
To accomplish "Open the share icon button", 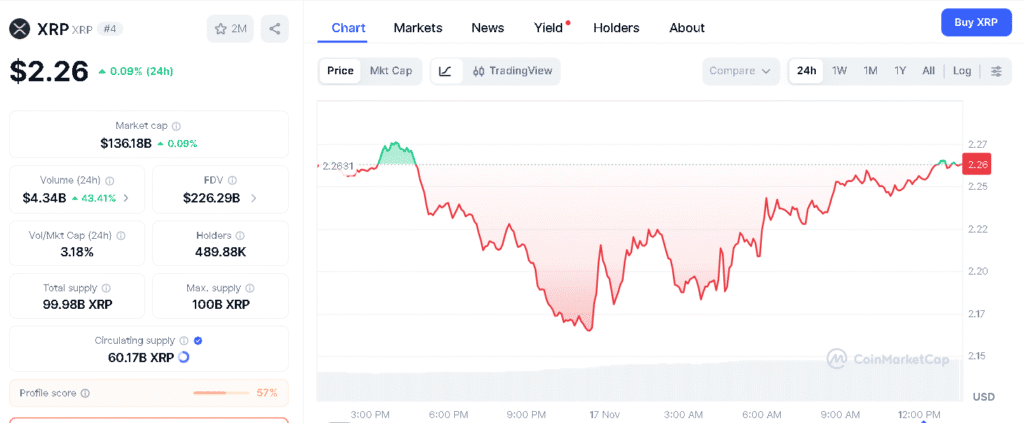I will tap(275, 29).
